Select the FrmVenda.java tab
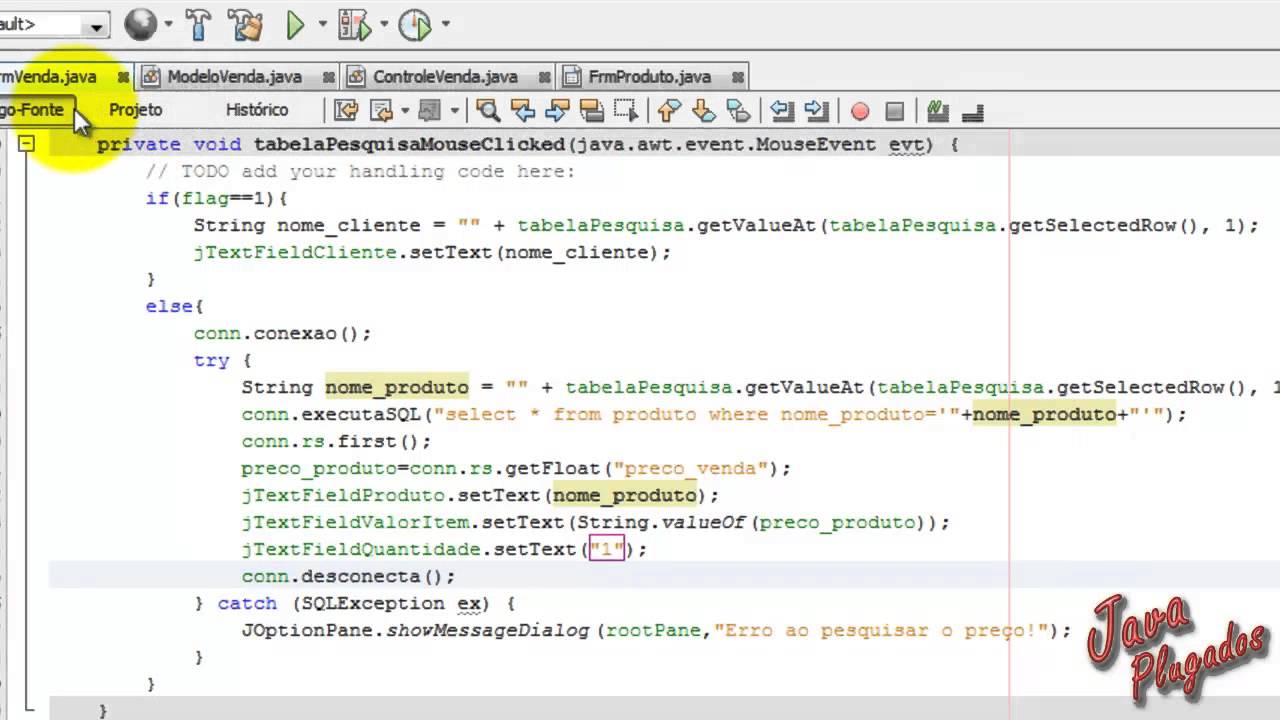 [49, 77]
